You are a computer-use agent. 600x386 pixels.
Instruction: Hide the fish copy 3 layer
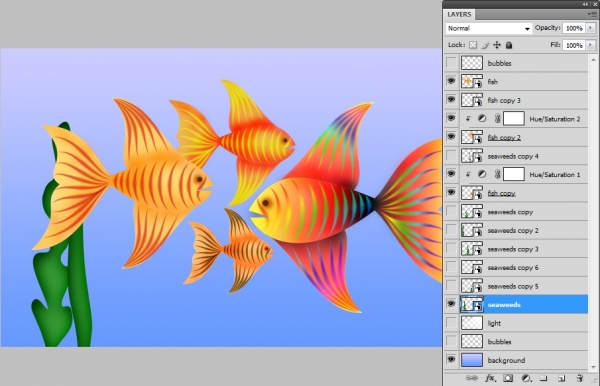coord(452,100)
